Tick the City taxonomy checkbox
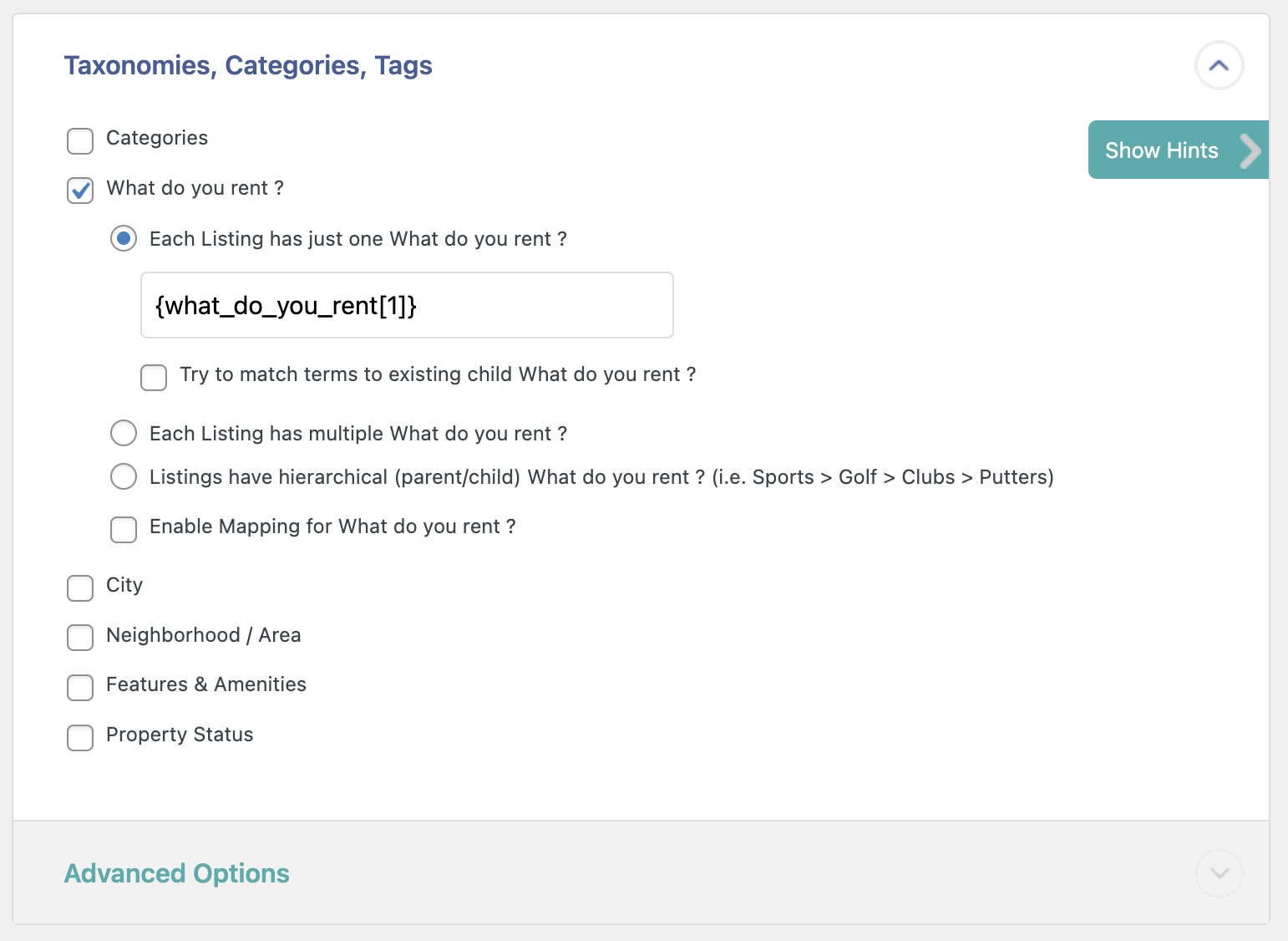This screenshot has width=1288, height=941. coord(80,587)
